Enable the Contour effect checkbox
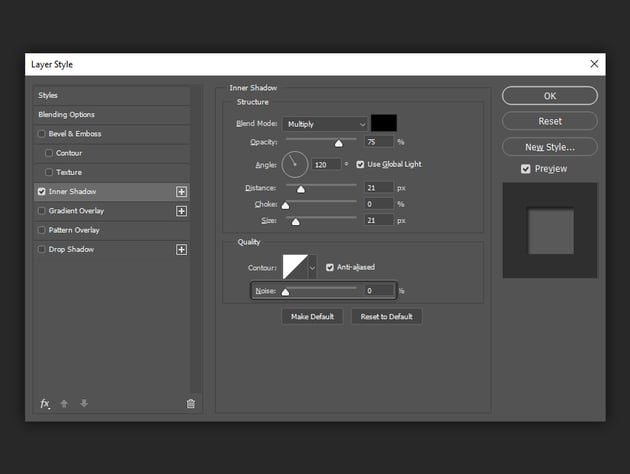The height and width of the screenshot is (474, 630). click(x=49, y=153)
